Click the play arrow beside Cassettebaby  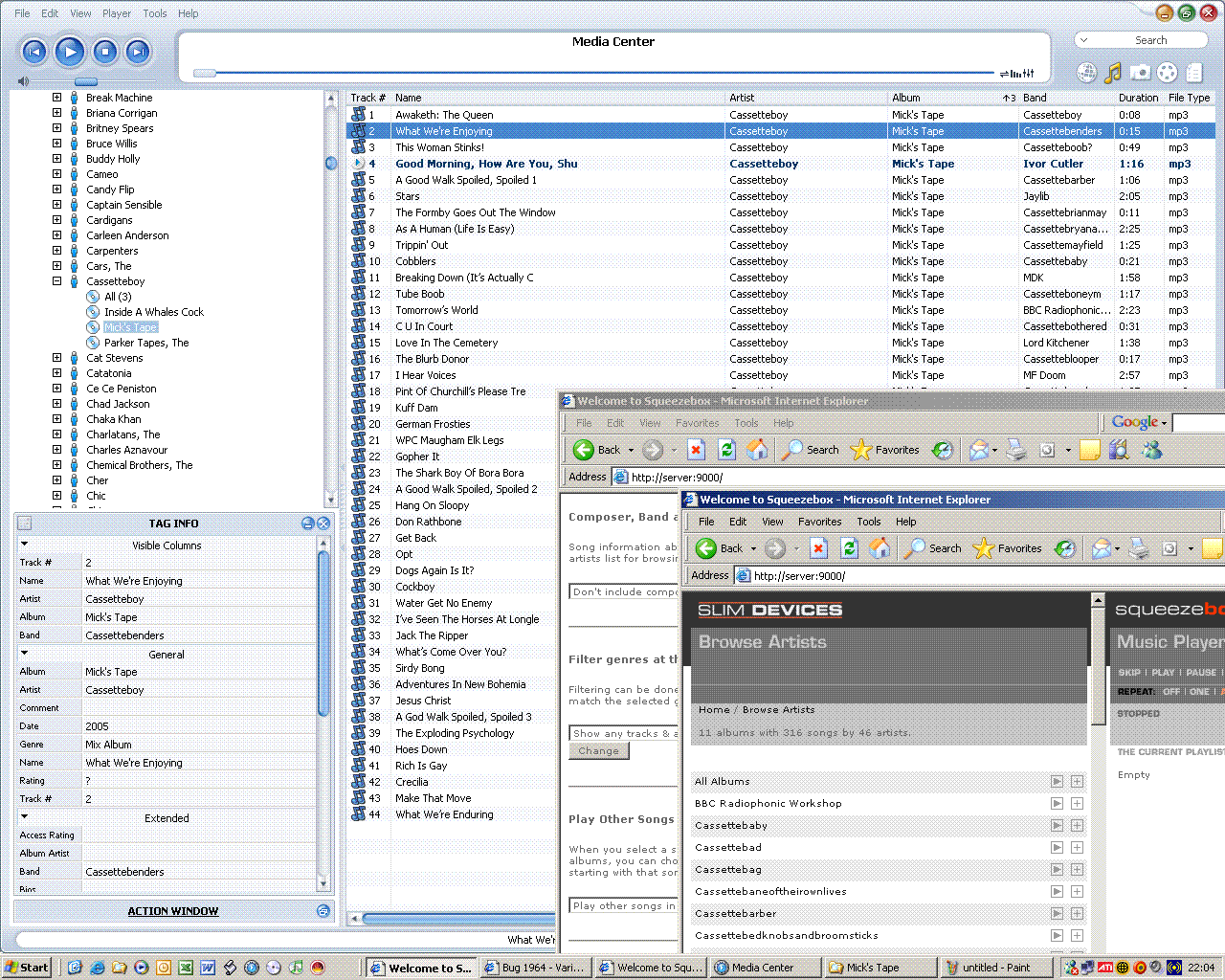(x=1057, y=826)
